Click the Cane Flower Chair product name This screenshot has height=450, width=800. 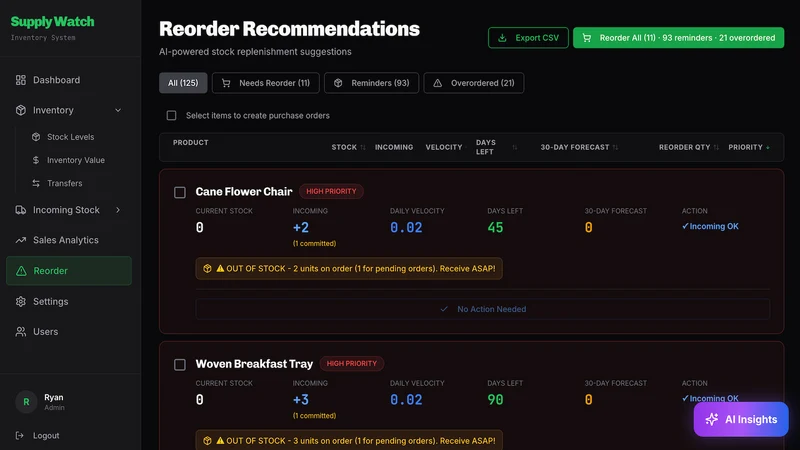point(244,191)
